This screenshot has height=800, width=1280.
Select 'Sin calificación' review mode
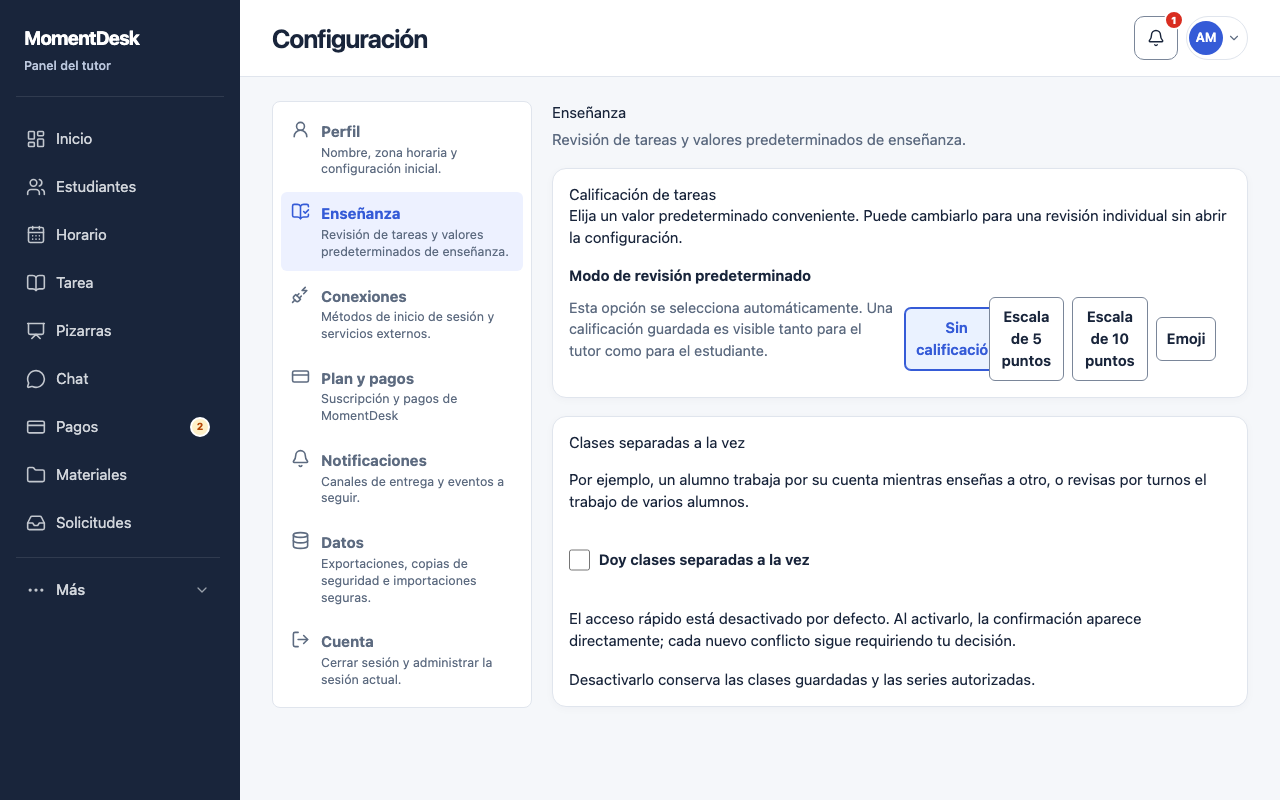947,339
